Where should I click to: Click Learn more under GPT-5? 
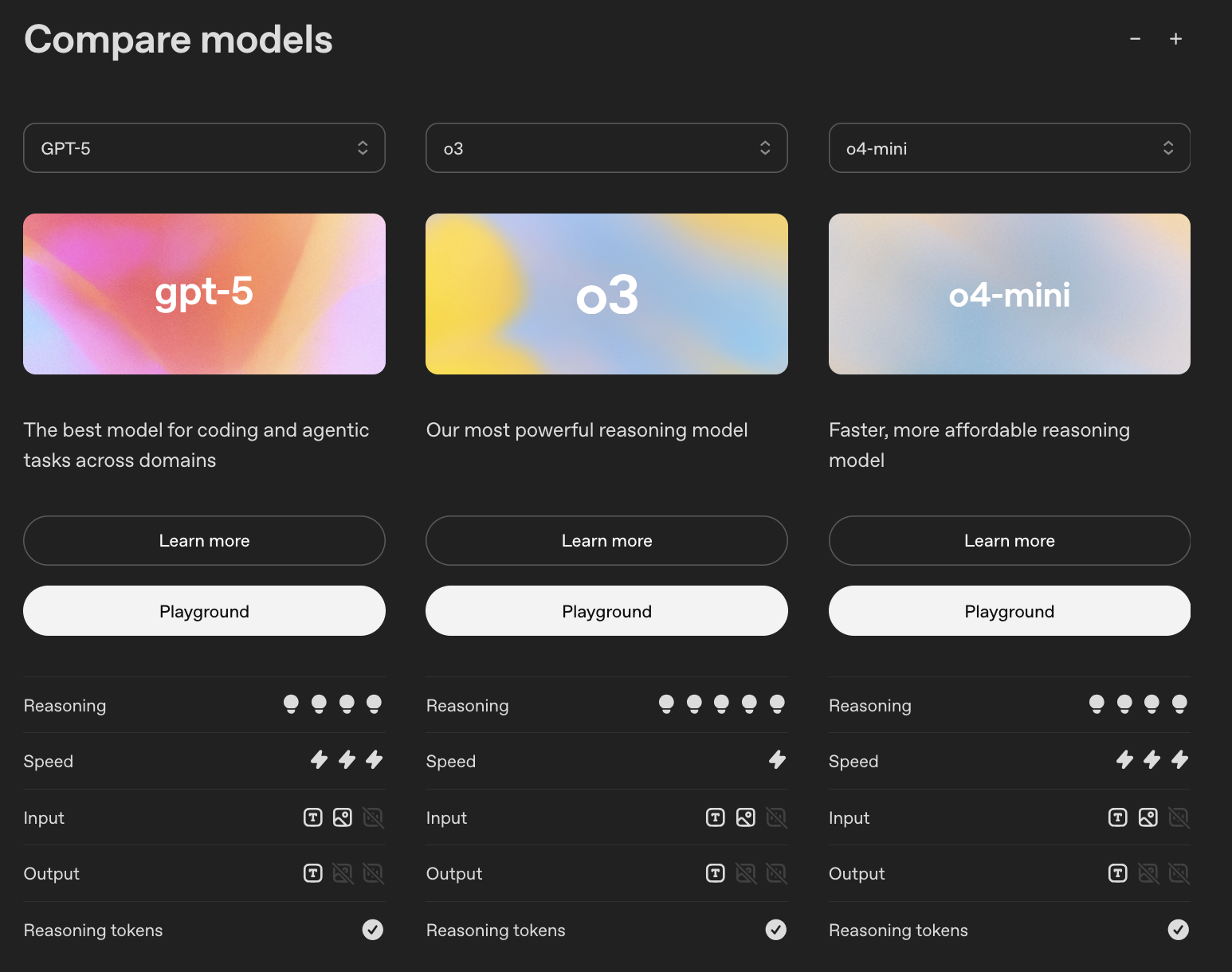[x=204, y=541]
